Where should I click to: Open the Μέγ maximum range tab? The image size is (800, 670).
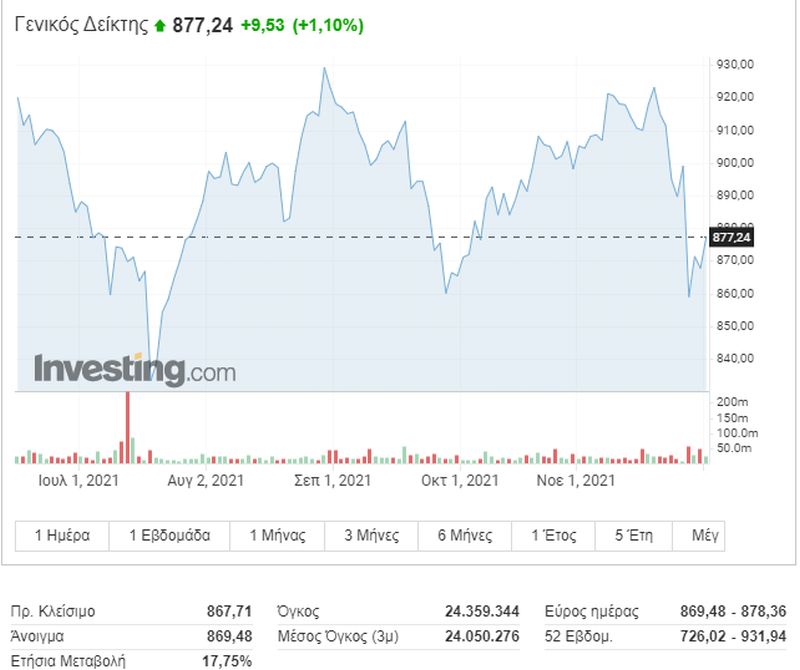point(699,536)
